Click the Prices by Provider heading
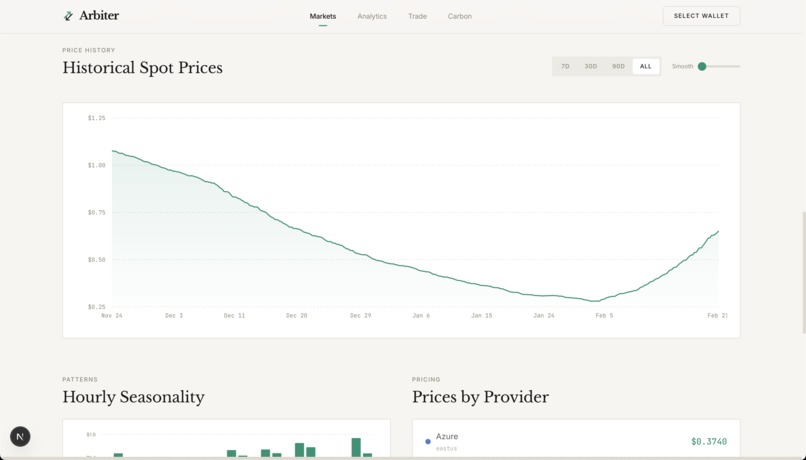 pos(480,397)
